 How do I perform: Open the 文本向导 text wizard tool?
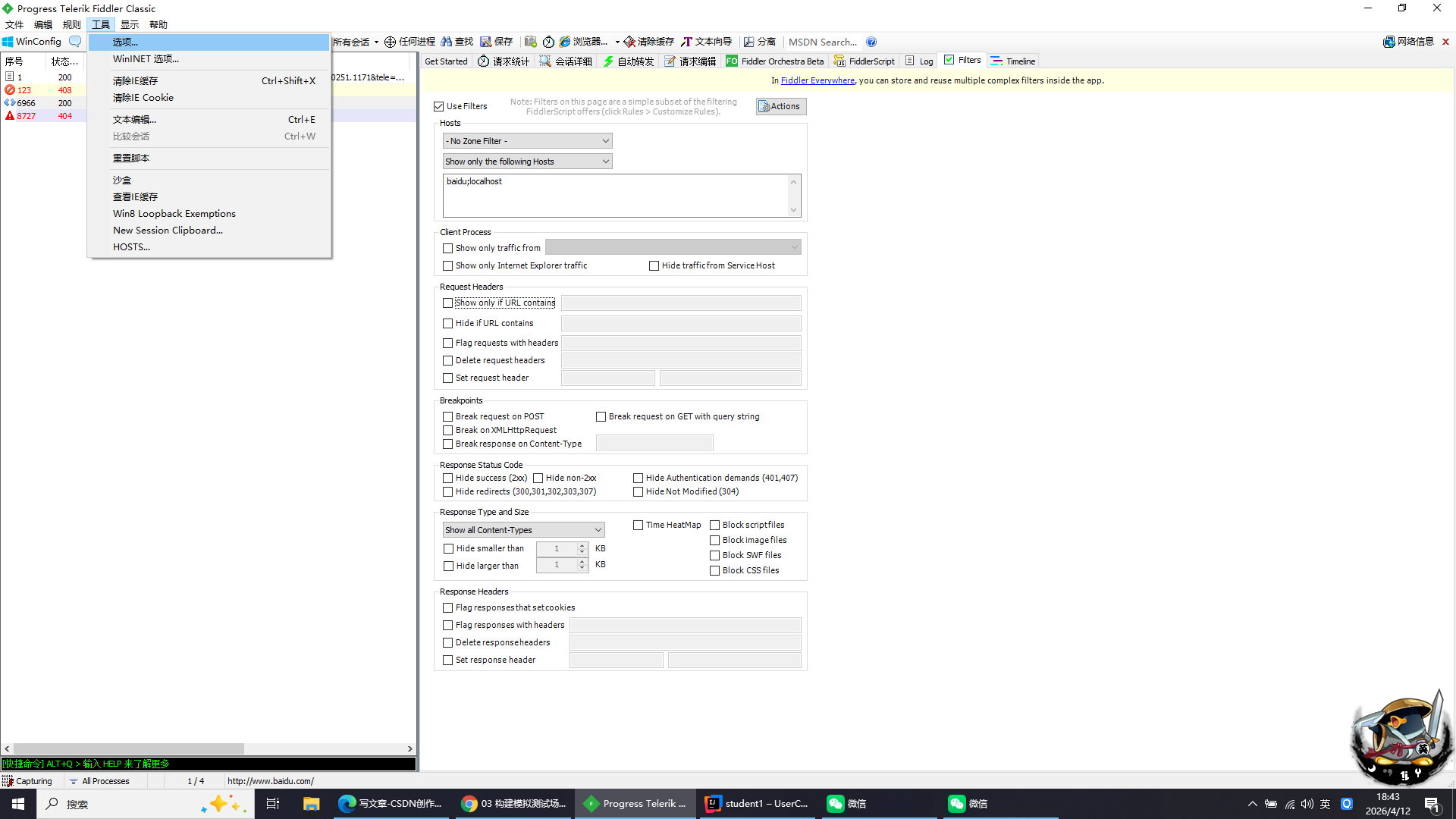706,42
